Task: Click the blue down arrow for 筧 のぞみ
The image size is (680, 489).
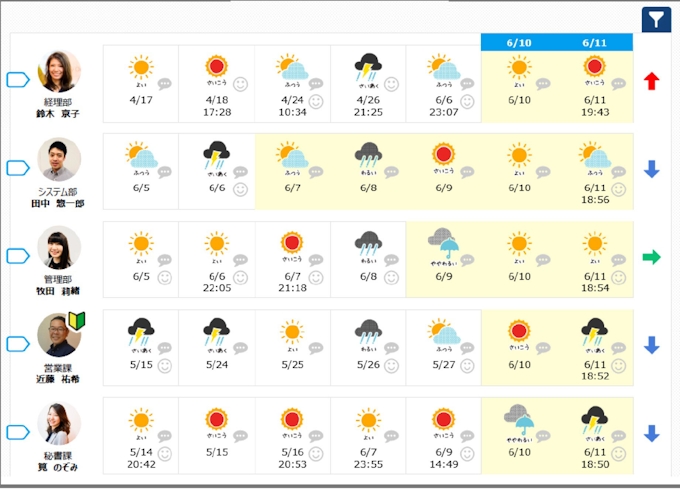Action: click(x=652, y=433)
